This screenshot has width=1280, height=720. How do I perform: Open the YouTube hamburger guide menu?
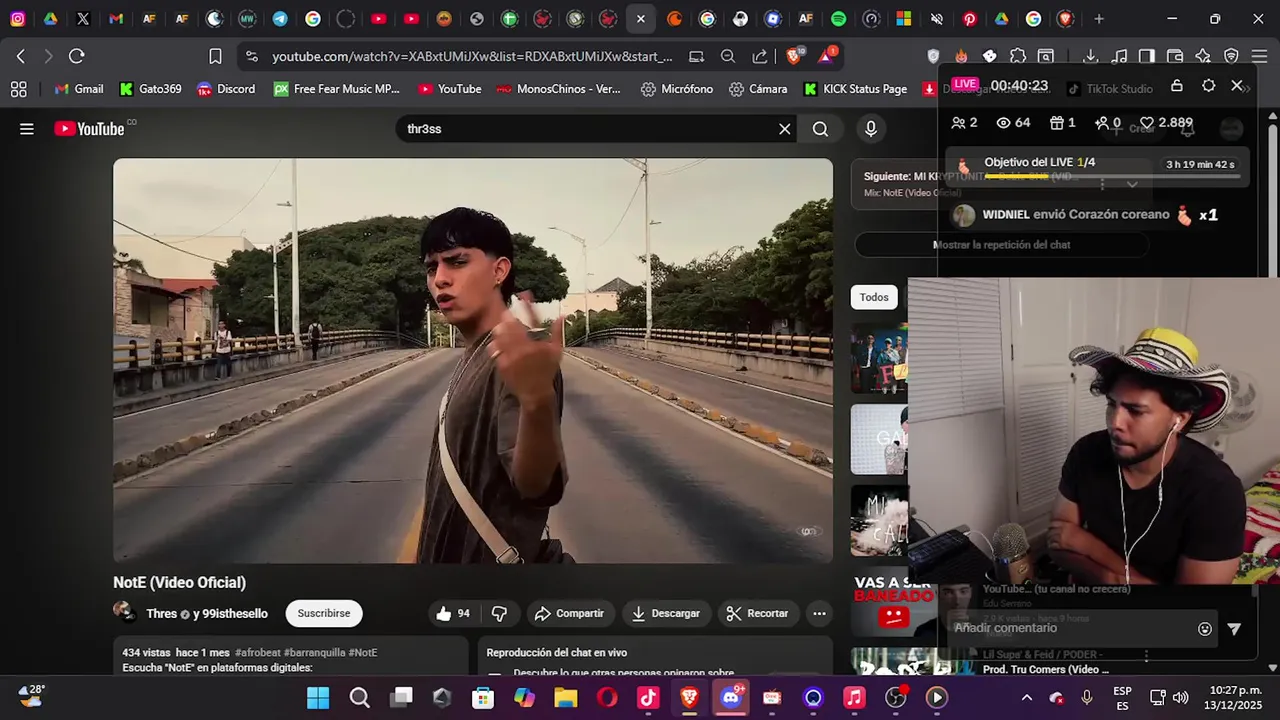(27, 129)
